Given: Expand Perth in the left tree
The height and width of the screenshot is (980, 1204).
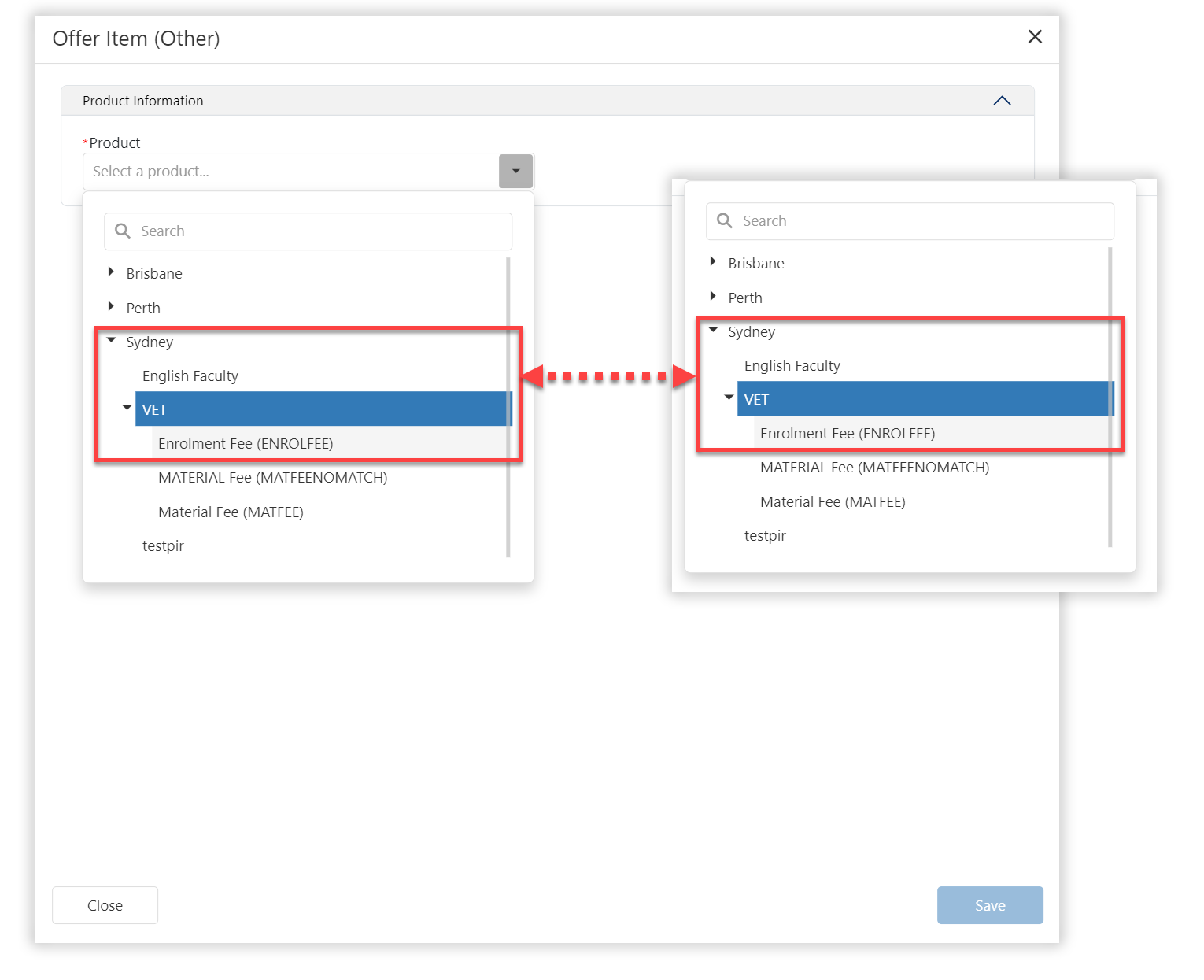Looking at the screenshot, I should (111, 306).
